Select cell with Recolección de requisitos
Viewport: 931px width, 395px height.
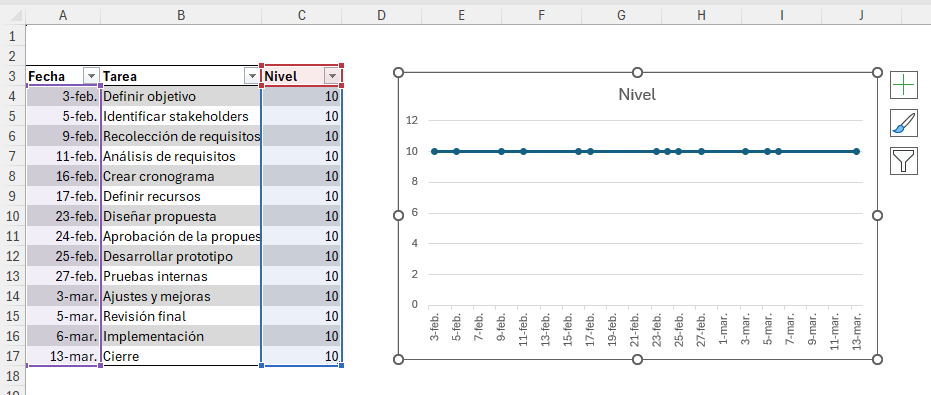(x=181, y=136)
